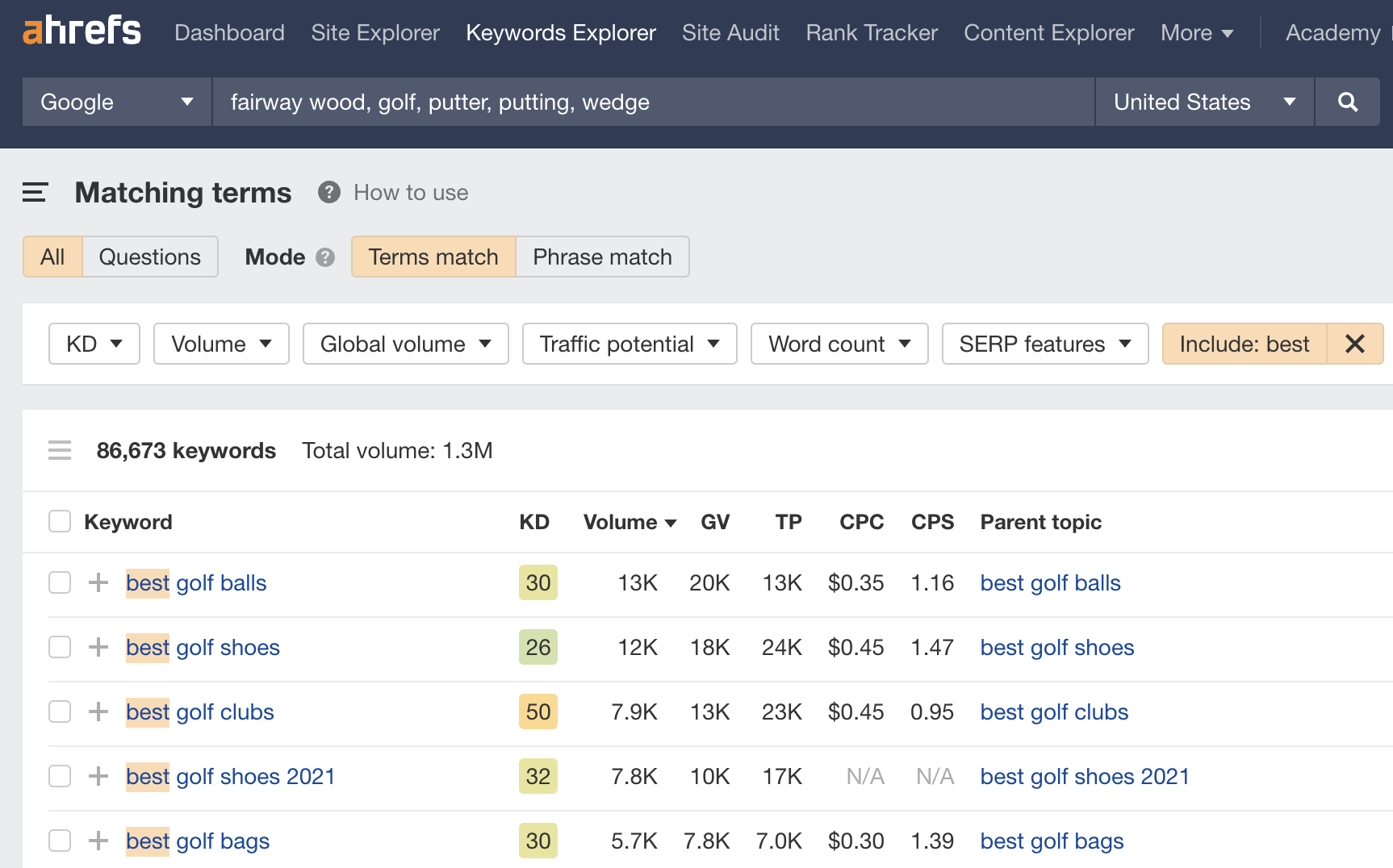Open the Matching terms report menu icon
Viewport: 1393px width, 868px height.
(x=35, y=192)
